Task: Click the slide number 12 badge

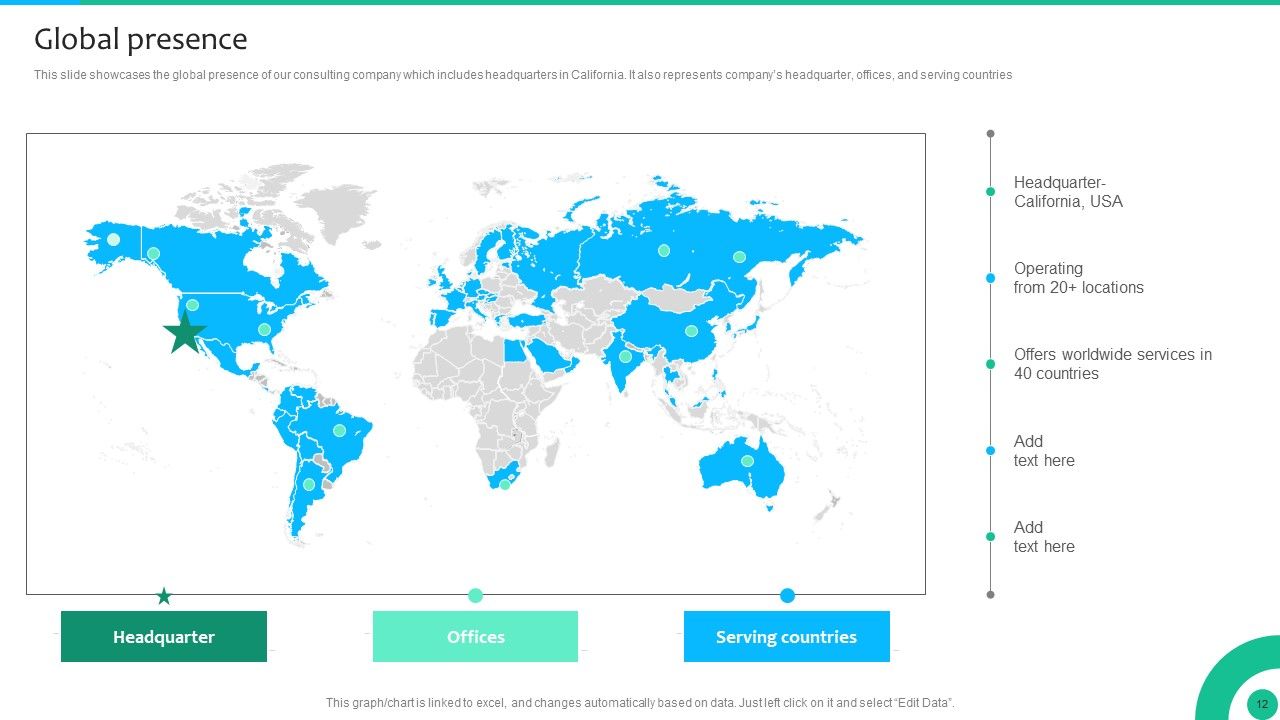Action: [1262, 704]
